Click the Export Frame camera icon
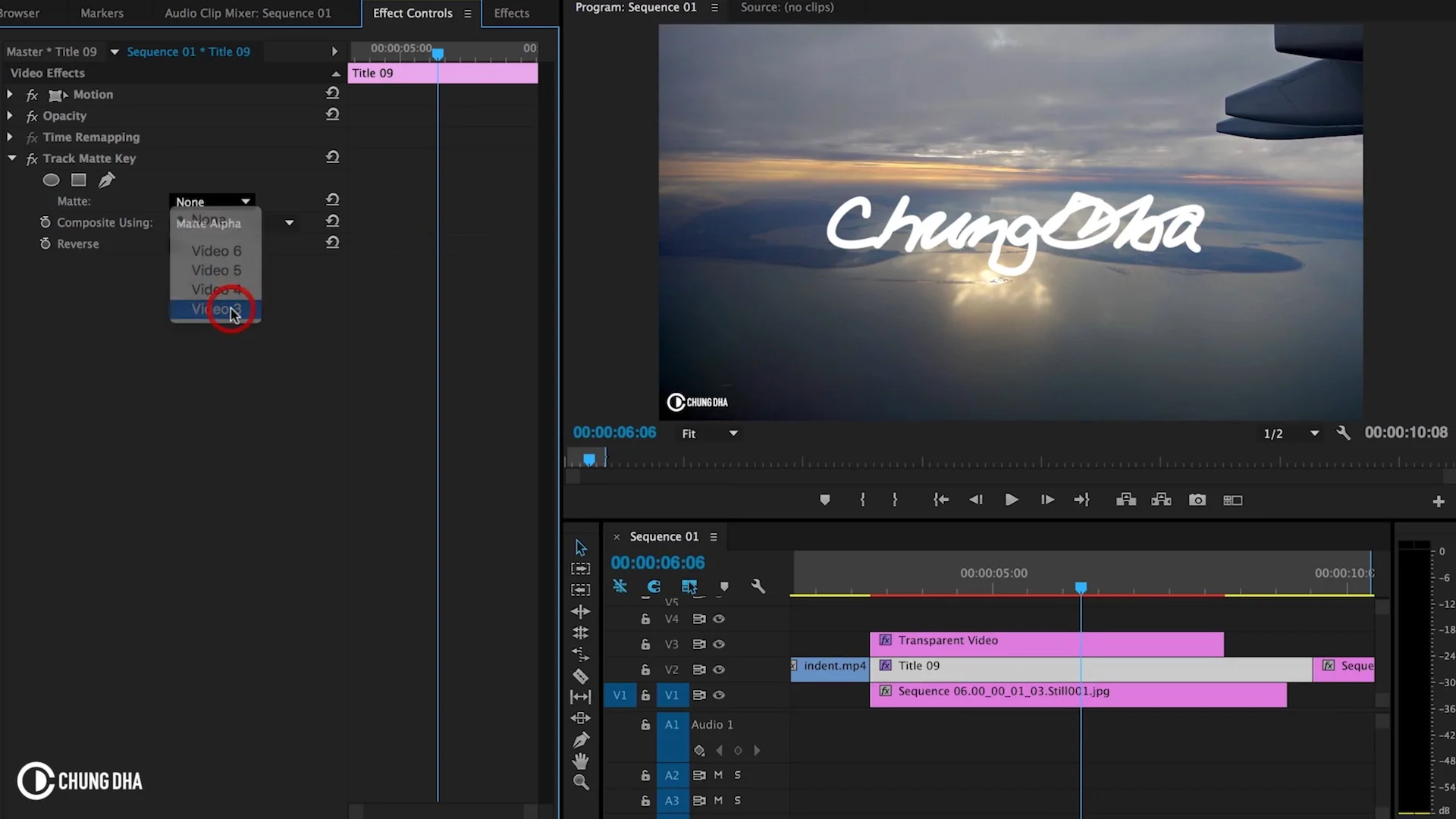Screen dimensions: 1456x819 click(x=1197, y=500)
